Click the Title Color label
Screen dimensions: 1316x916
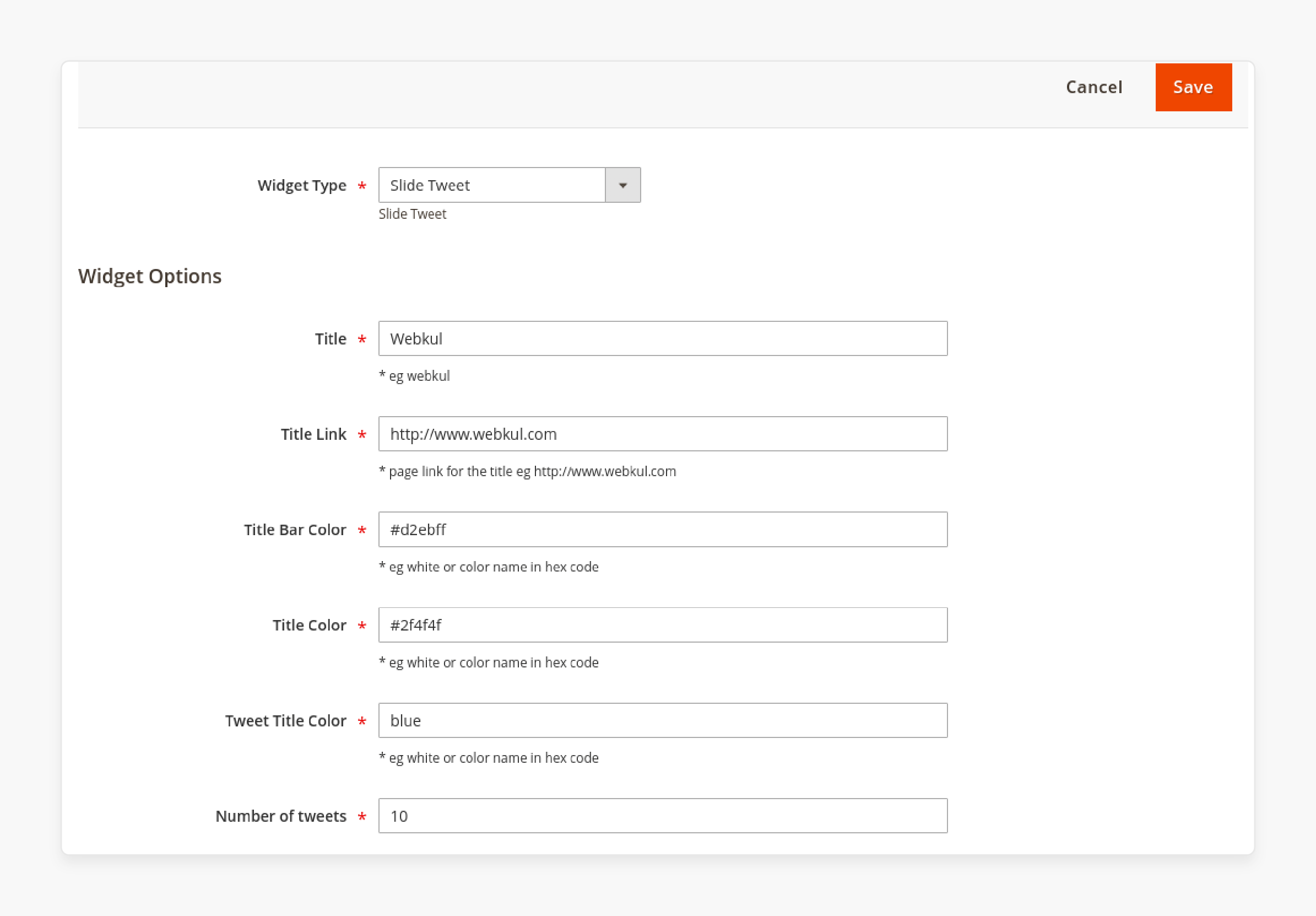[310, 625]
